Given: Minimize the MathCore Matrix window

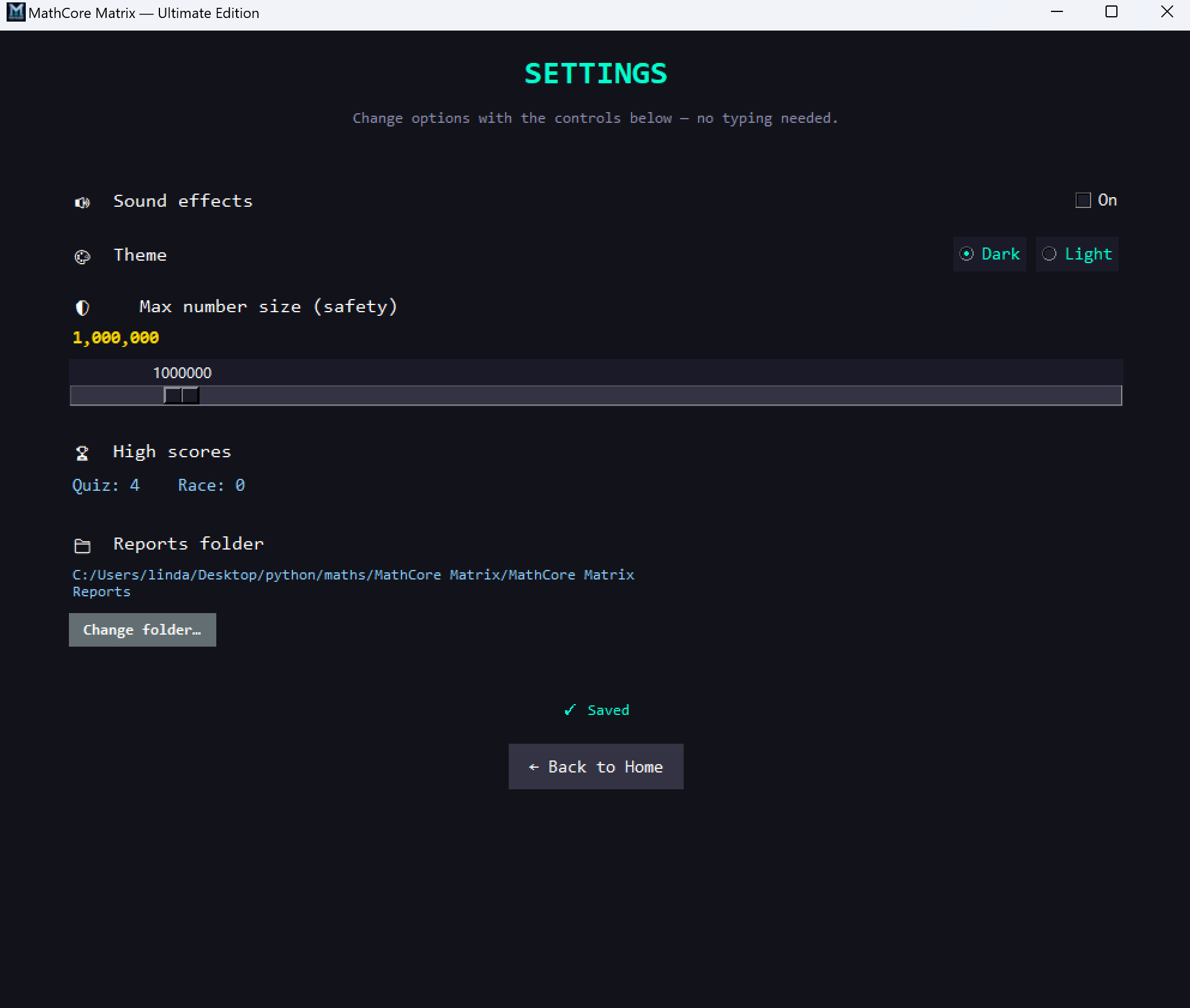Looking at the screenshot, I should (1057, 12).
